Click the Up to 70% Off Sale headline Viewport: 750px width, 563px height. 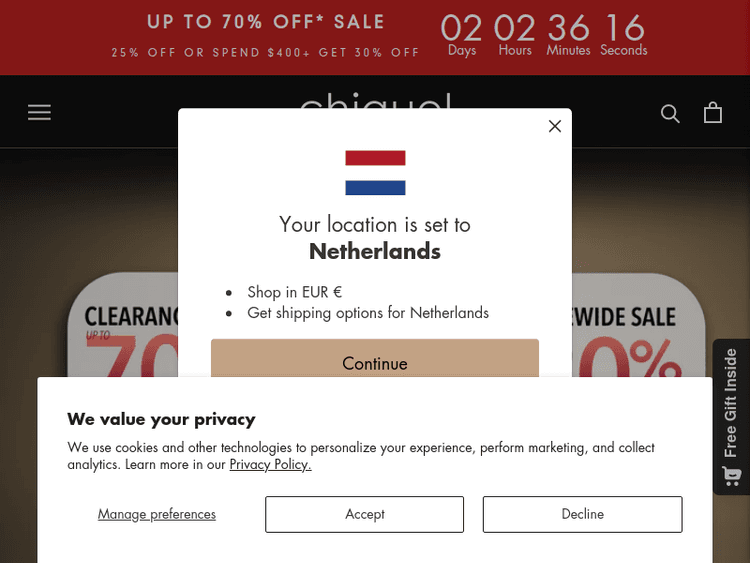[265, 22]
